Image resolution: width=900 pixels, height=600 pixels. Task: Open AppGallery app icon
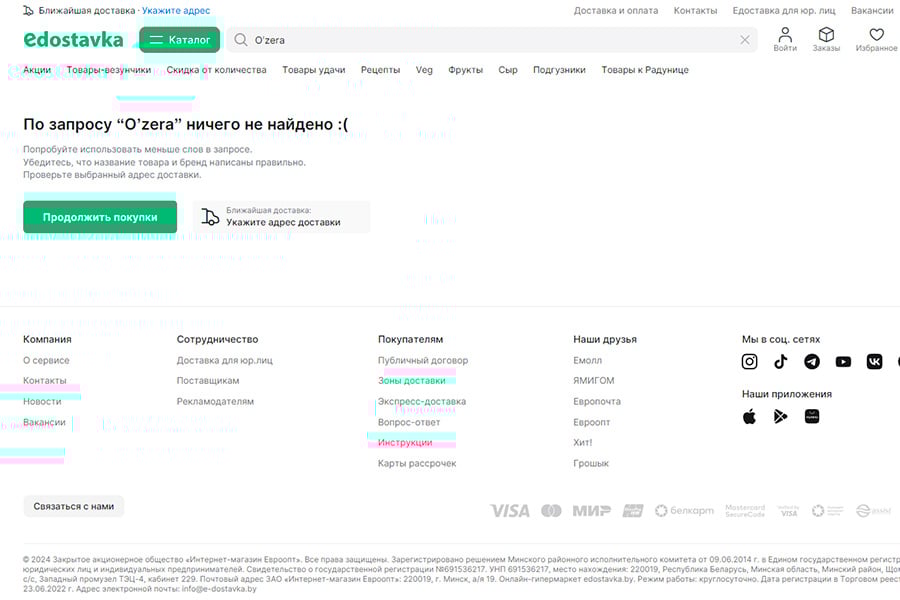[x=812, y=416]
